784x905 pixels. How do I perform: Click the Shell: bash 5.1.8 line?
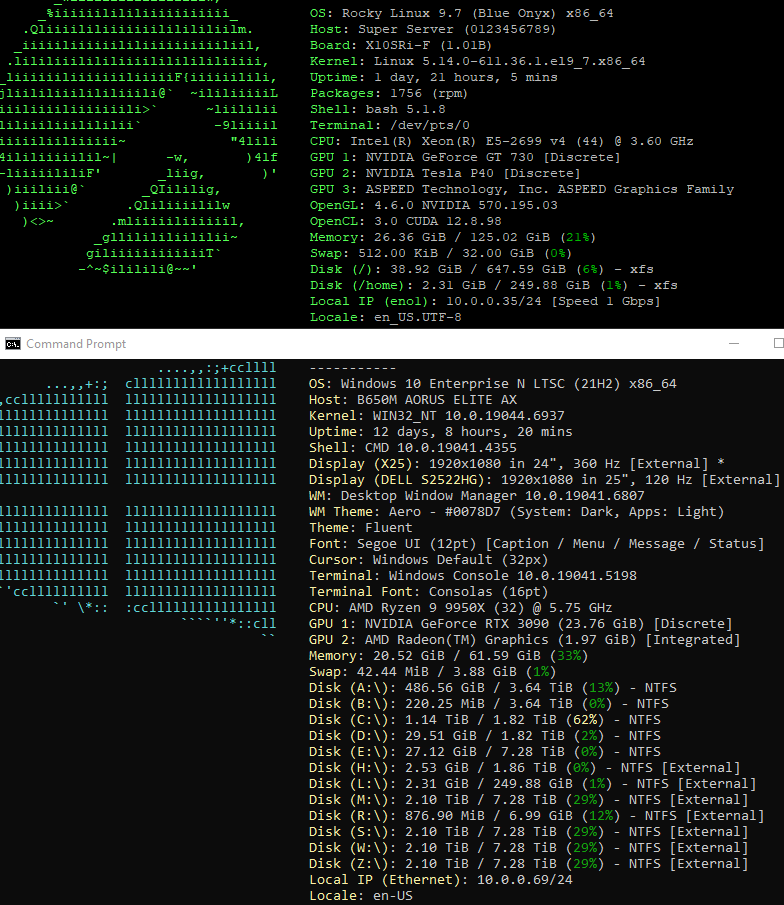(378, 109)
